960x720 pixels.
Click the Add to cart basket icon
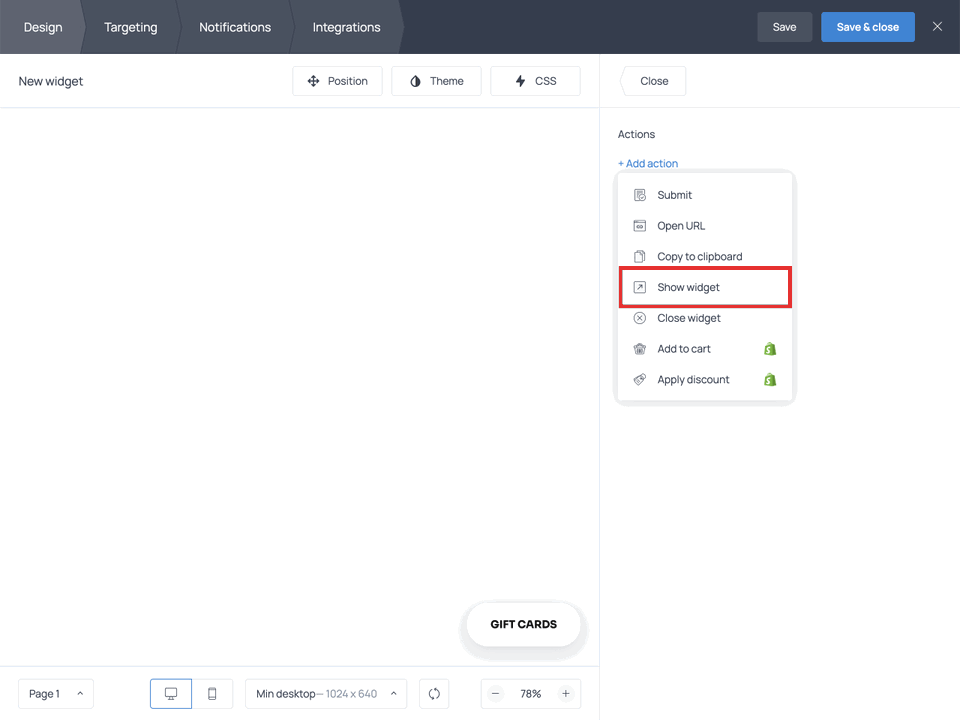(639, 348)
